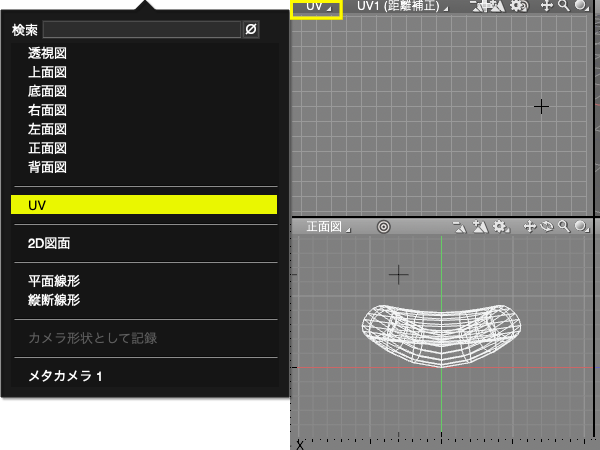
Task: Click the 検索 search input field
Action: (142, 30)
